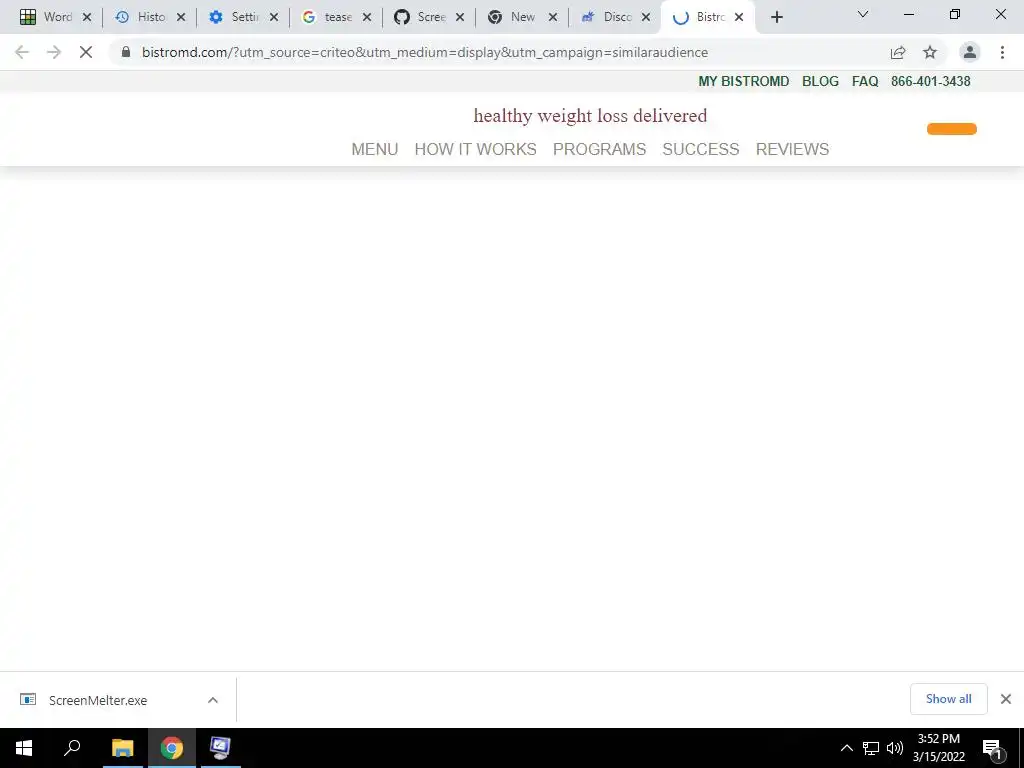The width and height of the screenshot is (1024, 768).
Task: Go forward one page
Action: tap(54, 52)
